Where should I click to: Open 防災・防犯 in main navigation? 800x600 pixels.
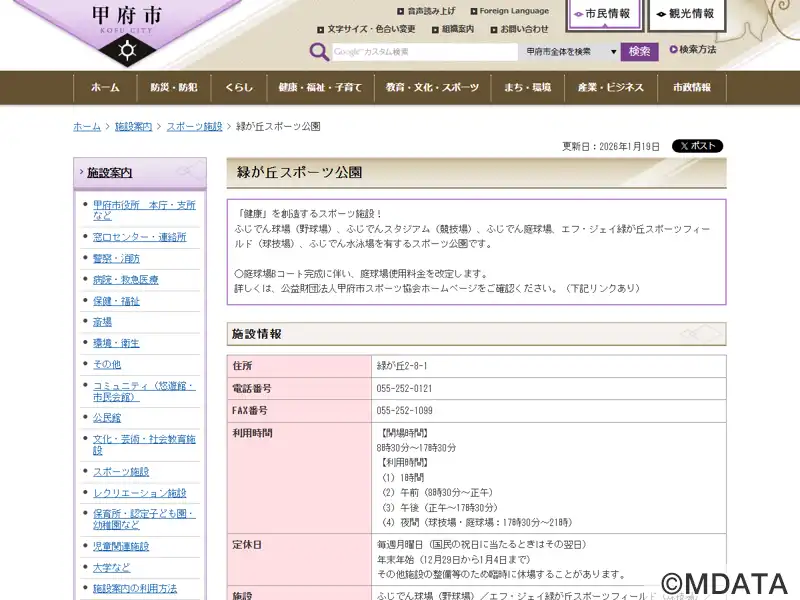pos(174,88)
